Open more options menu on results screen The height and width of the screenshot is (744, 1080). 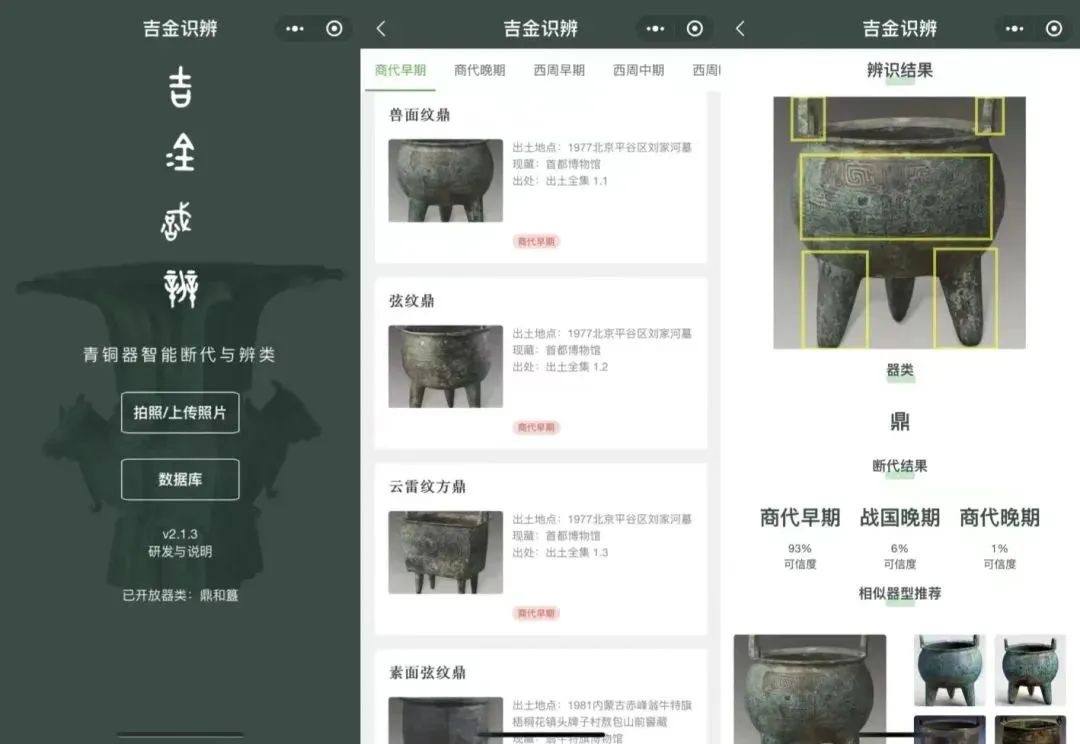coord(1015,29)
